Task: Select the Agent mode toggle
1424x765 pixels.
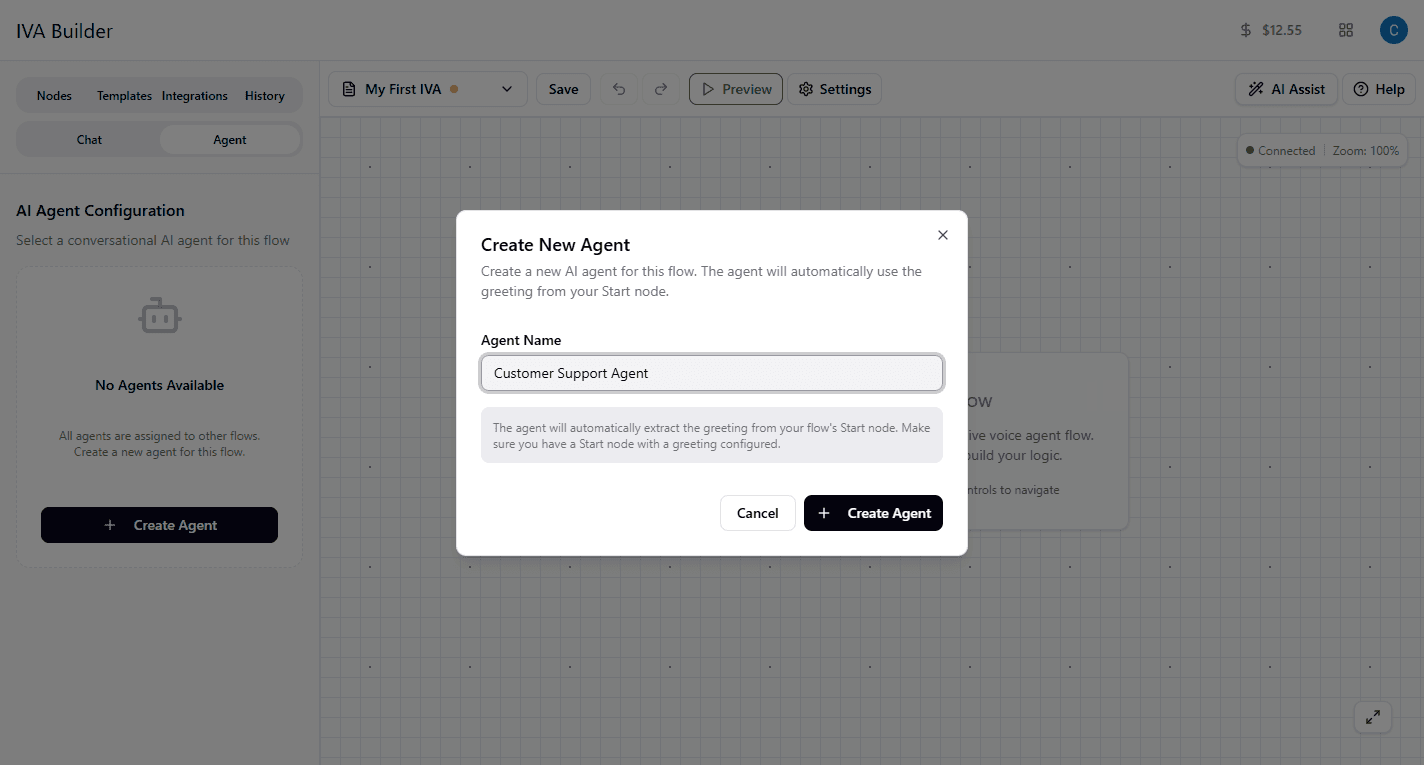Action: pyautogui.click(x=229, y=139)
